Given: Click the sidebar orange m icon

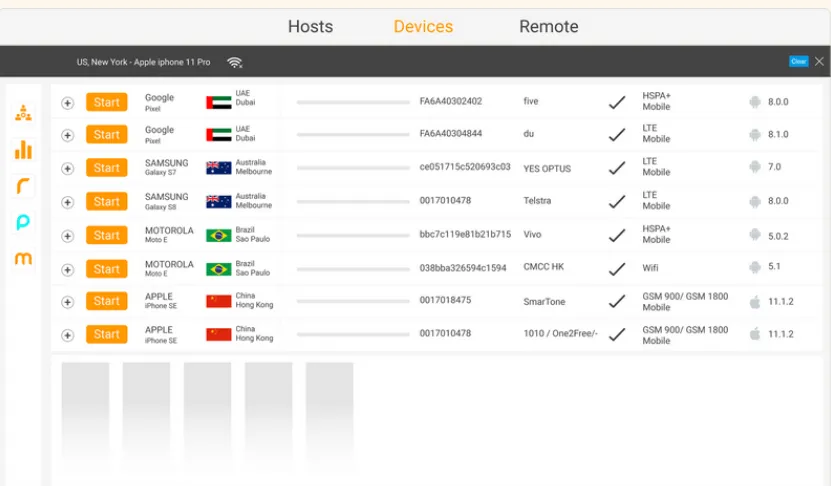Looking at the screenshot, I should click(23, 258).
